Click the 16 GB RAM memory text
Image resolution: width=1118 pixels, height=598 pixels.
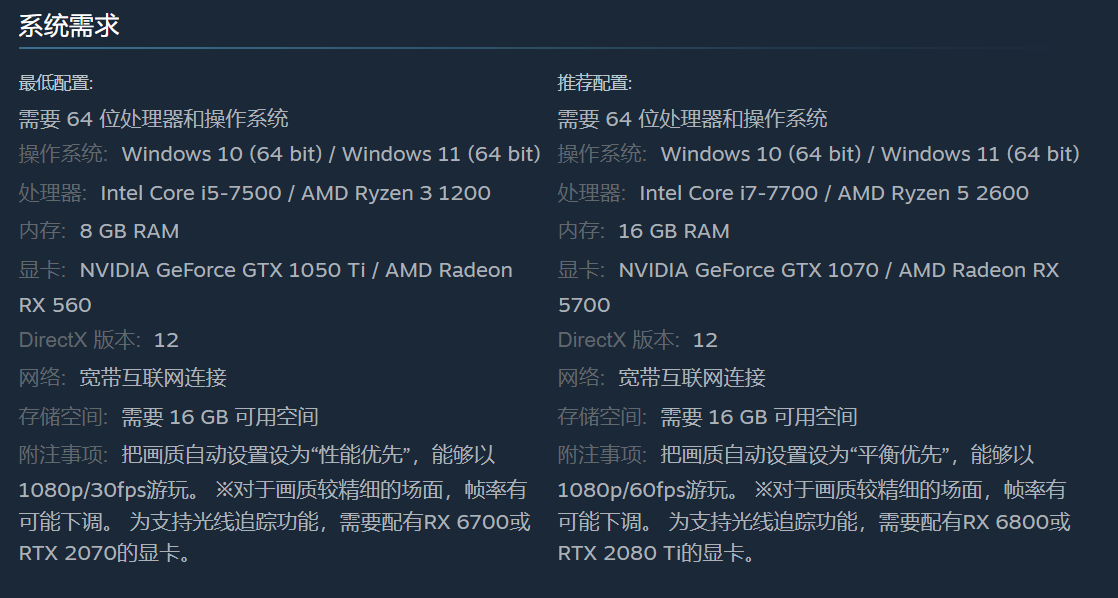tap(674, 231)
